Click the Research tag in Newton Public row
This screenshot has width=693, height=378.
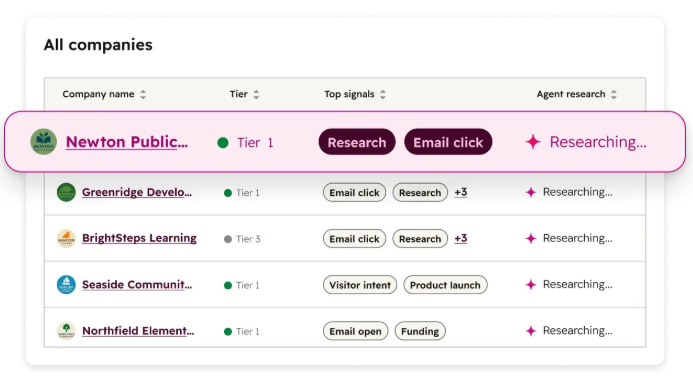tap(357, 142)
